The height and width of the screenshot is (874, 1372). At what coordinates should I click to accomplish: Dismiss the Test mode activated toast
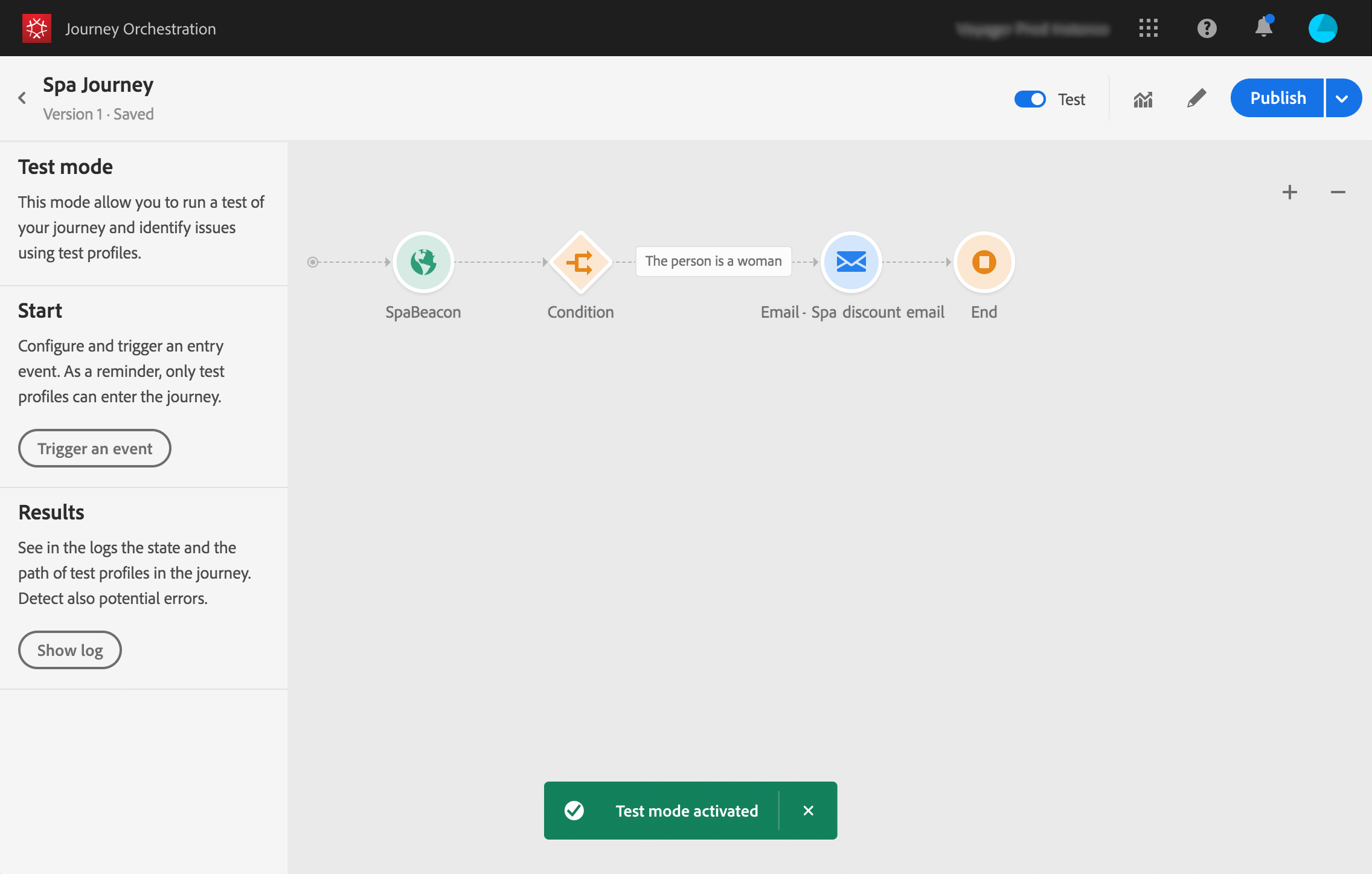(808, 811)
